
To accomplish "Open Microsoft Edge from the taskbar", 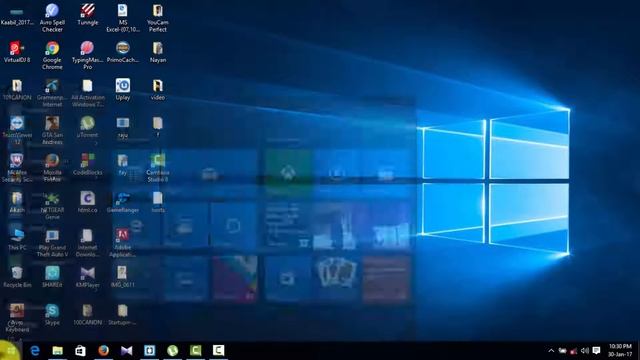I will 35,351.
